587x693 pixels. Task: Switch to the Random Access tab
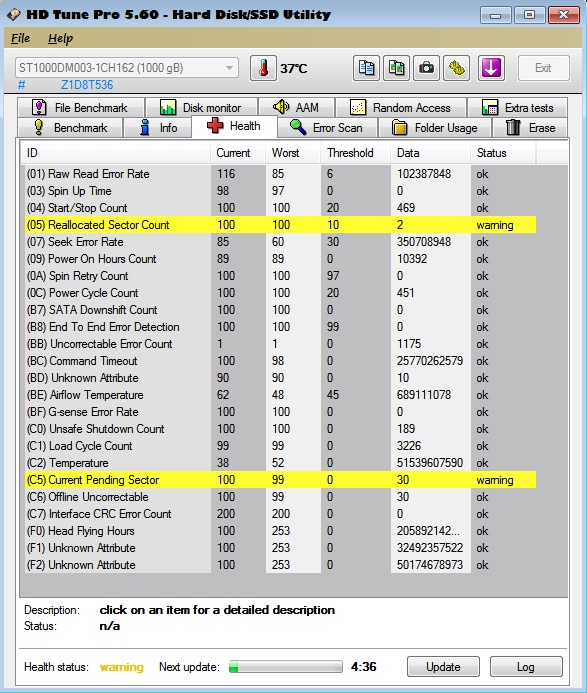click(400, 107)
